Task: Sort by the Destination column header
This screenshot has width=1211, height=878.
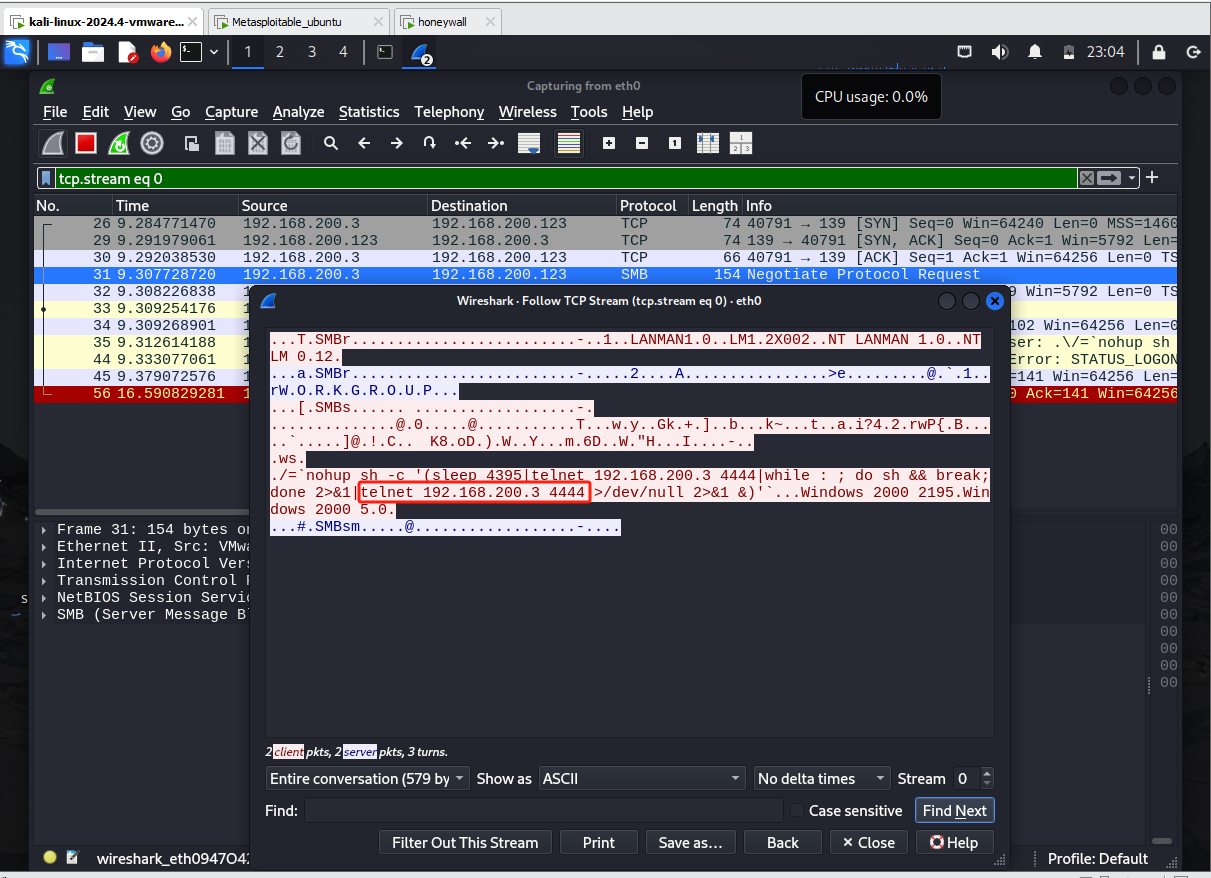Action: click(521, 205)
